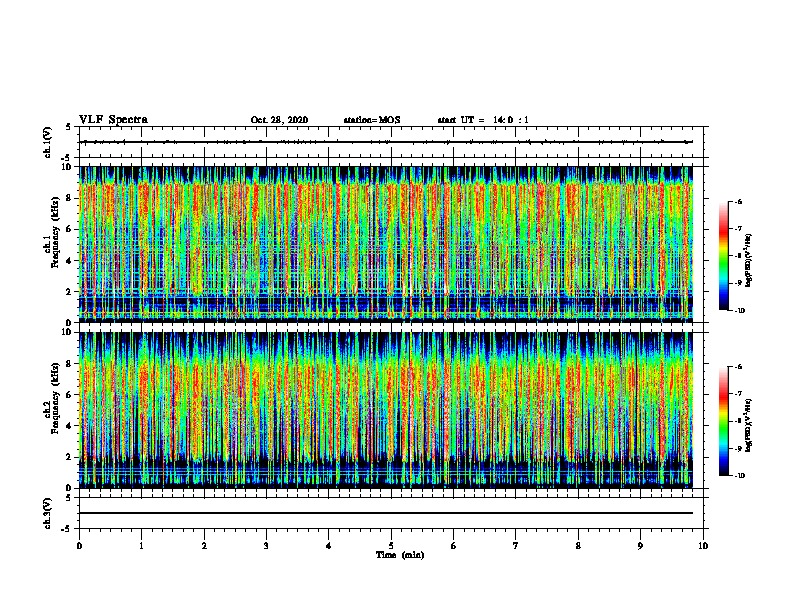This screenshot has width=792, height=612.
Task: Click the ch.1 spectrogram colorbar
Action: click(724, 256)
